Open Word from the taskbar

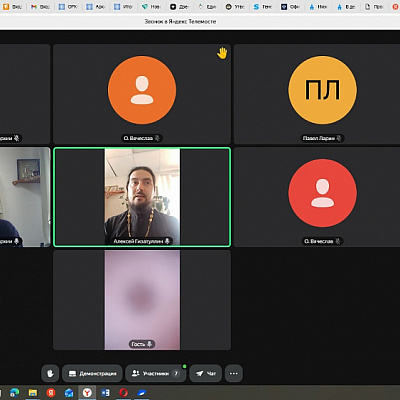click(x=105, y=393)
